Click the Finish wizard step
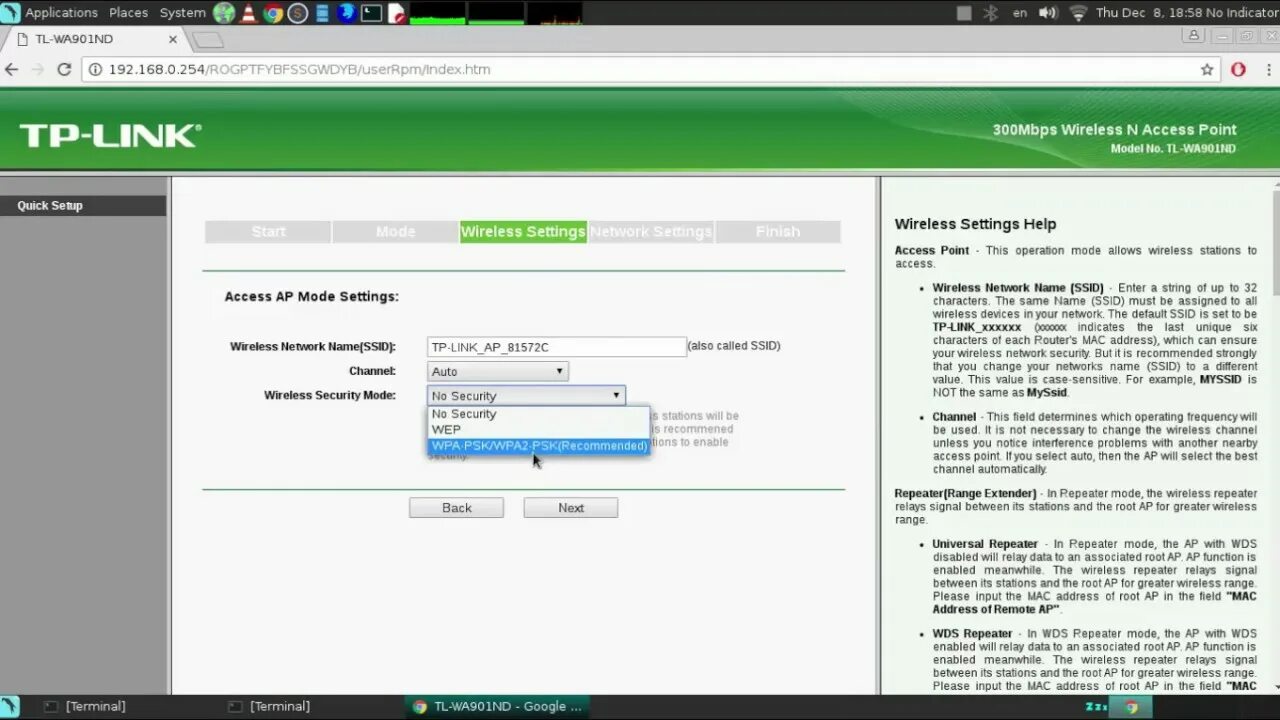The image size is (1280, 720). pos(778,232)
